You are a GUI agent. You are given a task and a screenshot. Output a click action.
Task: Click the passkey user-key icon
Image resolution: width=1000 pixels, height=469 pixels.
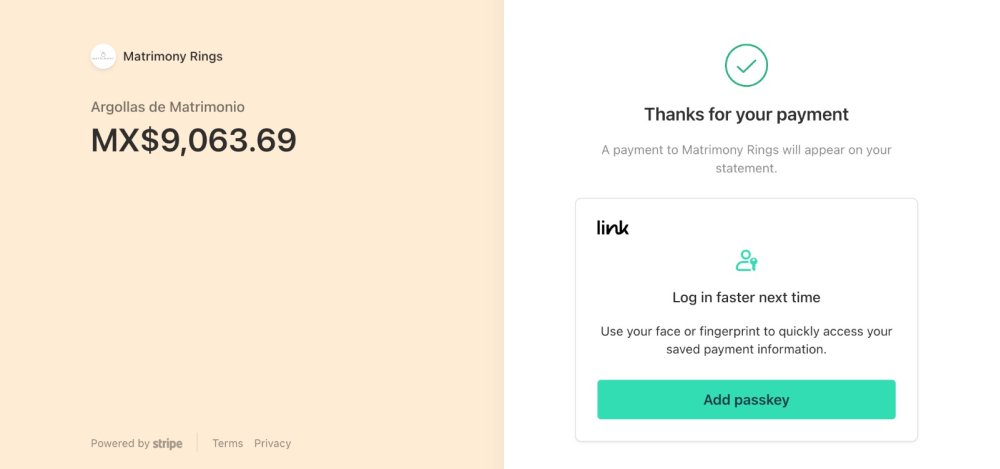click(x=746, y=260)
